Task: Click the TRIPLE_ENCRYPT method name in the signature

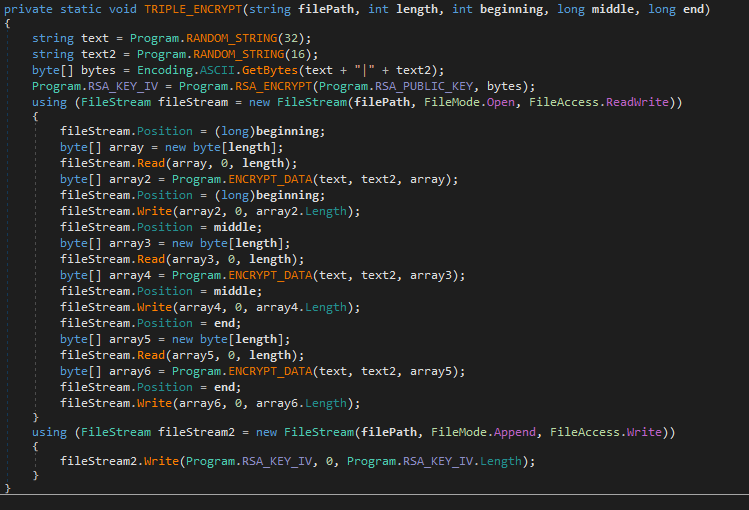Action: (193, 9)
